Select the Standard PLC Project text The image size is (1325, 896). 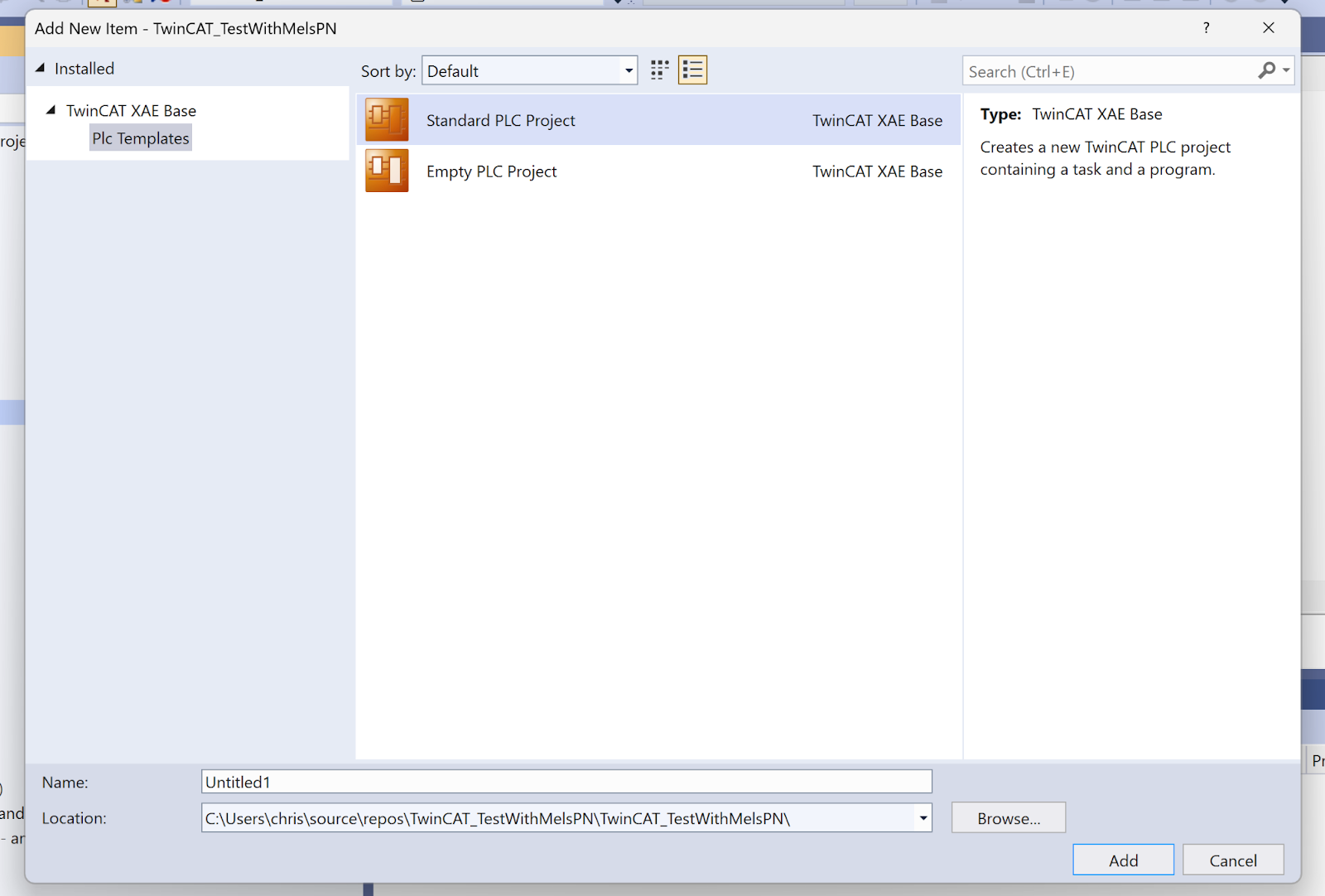(x=500, y=121)
